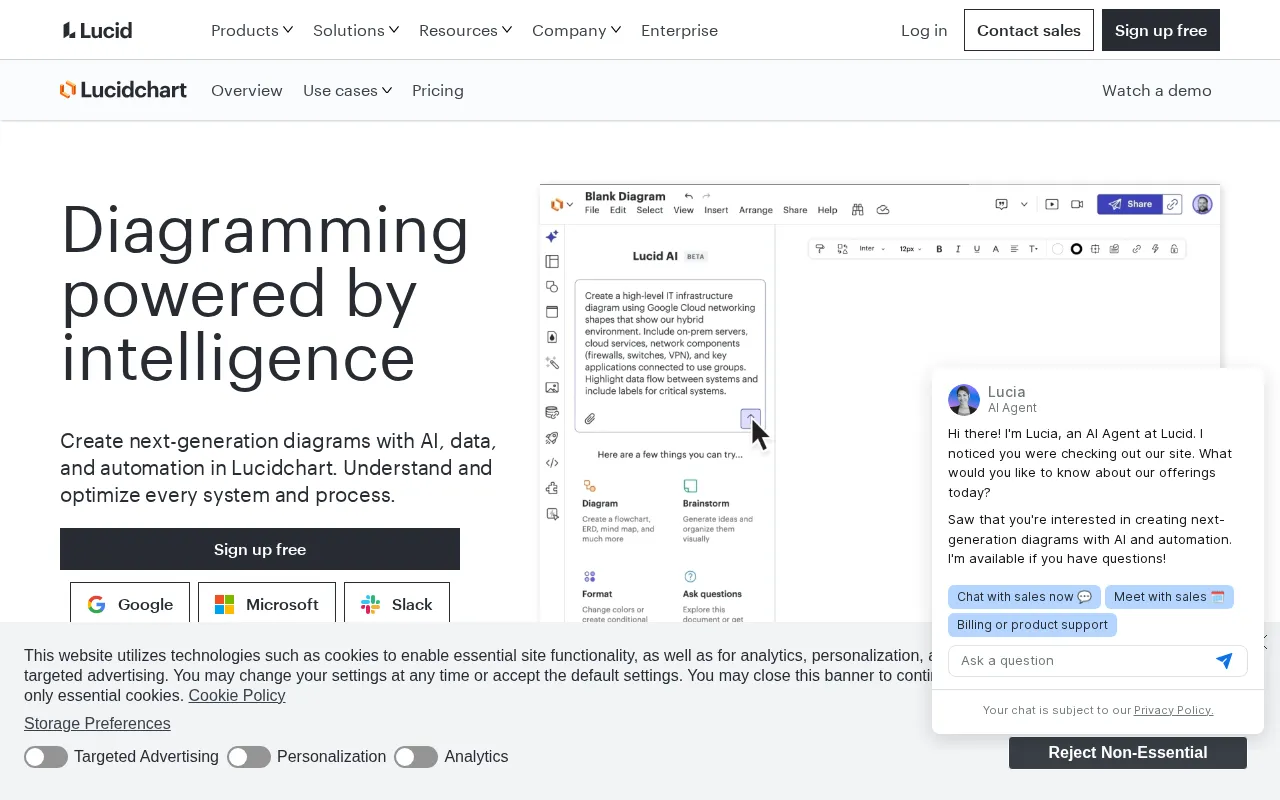Image resolution: width=1280 pixels, height=800 pixels.
Task: Select the Meet with sales option
Action: pos(1169,597)
